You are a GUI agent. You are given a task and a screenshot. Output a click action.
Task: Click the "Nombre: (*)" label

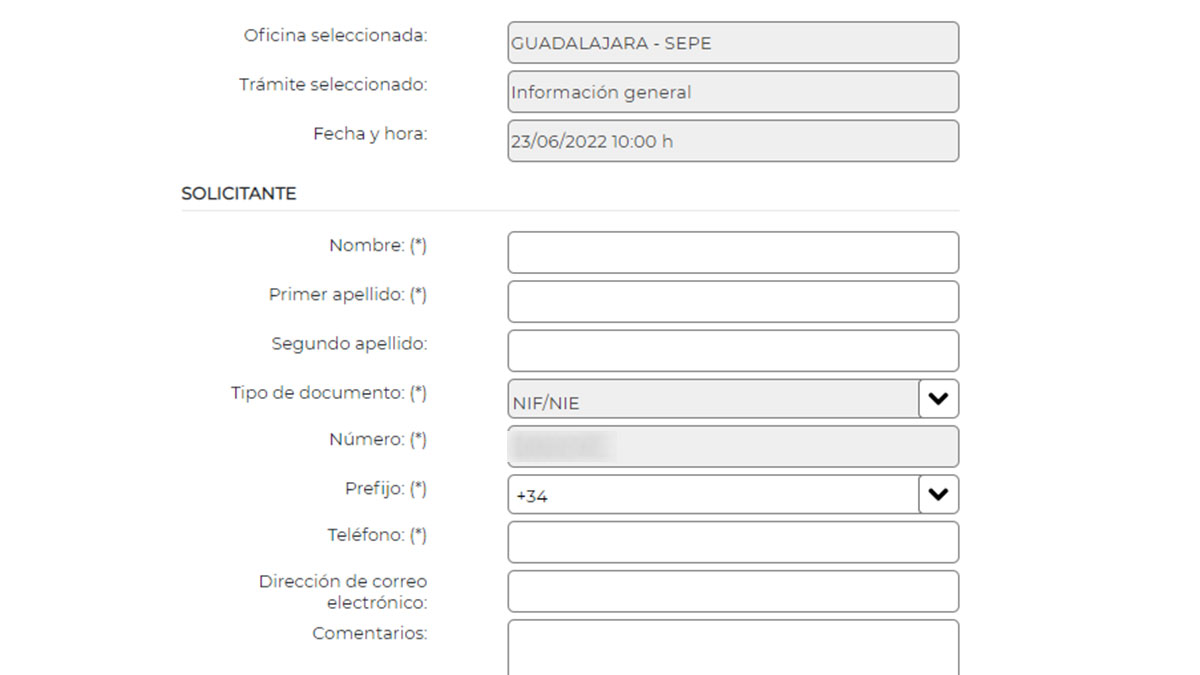point(377,245)
